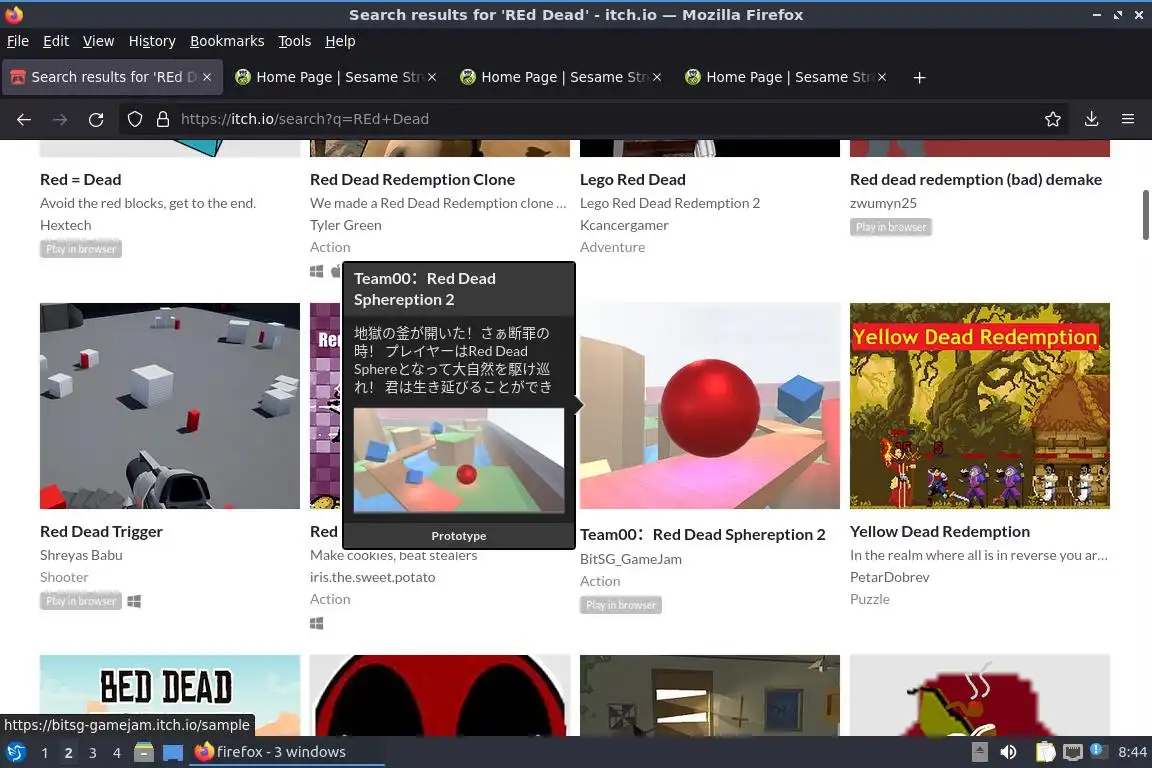This screenshot has width=1152, height=768.
Task: Open red sphere game thumbnail
Action: point(710,406)
